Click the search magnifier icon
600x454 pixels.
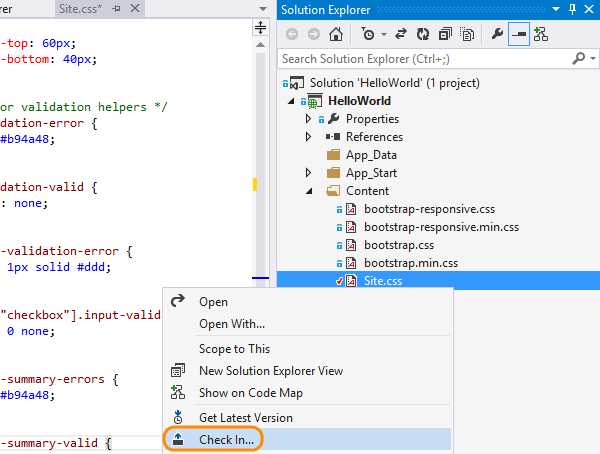point(579,59)
